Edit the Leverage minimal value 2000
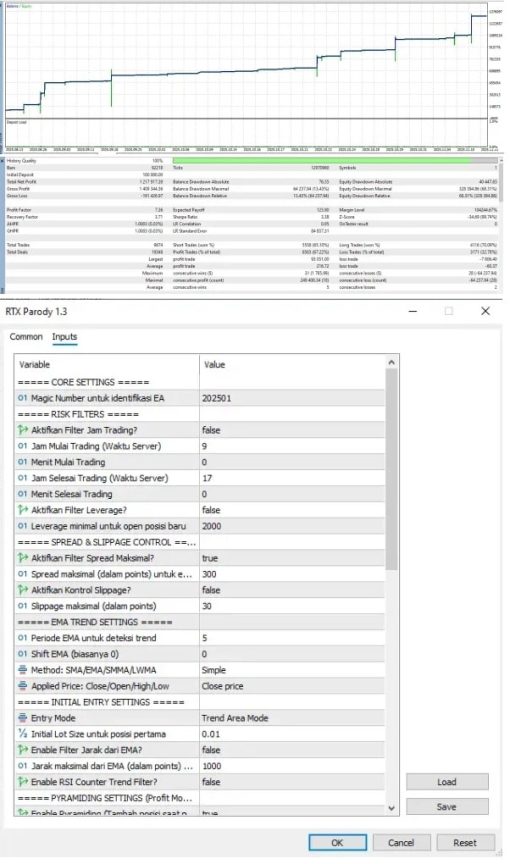Image resolution: width=510 pixels, height=864 pixels. (292, 526)
